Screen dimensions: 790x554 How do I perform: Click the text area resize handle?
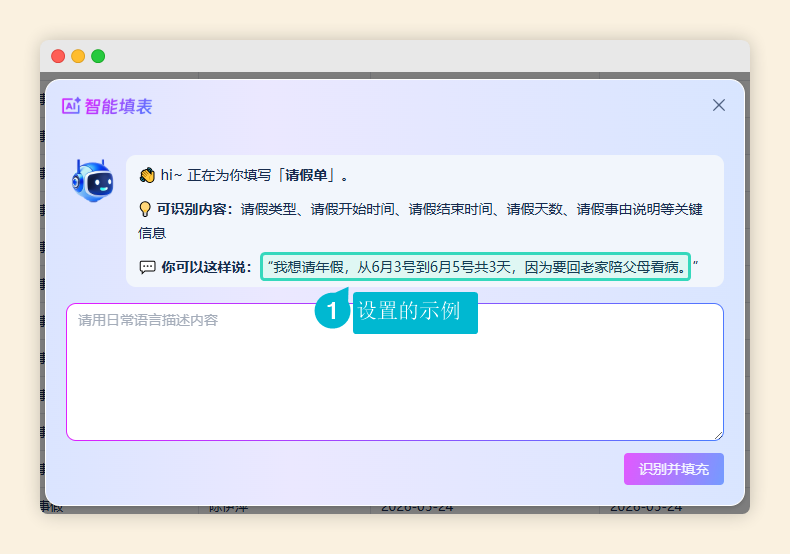[x=718, y=436]
